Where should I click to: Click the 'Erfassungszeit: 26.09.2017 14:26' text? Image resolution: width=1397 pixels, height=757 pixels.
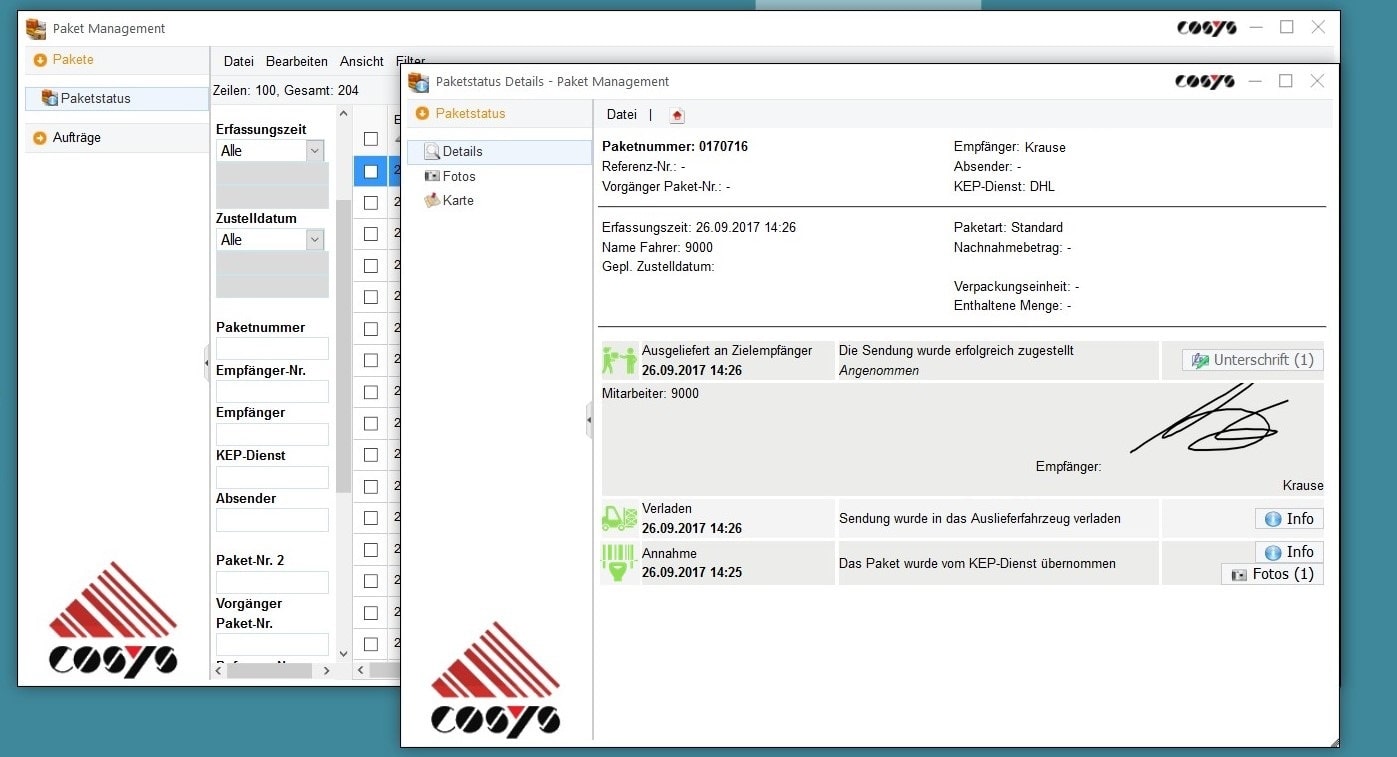[699, 228]
